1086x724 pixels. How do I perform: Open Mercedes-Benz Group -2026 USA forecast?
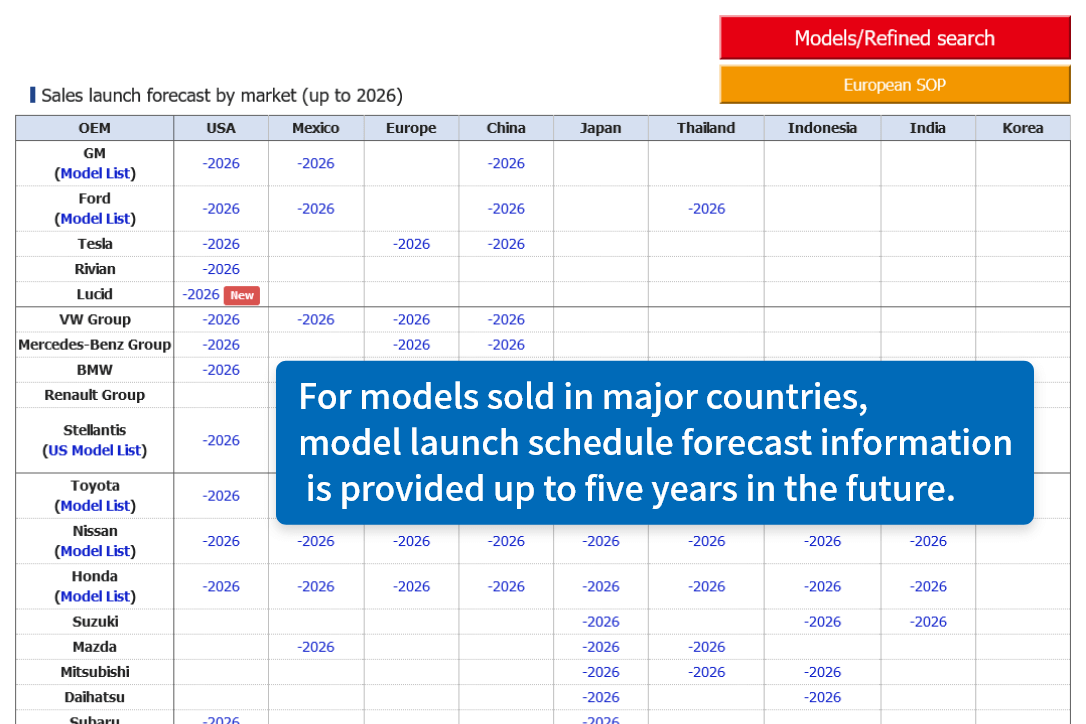[x=221, y=344]
